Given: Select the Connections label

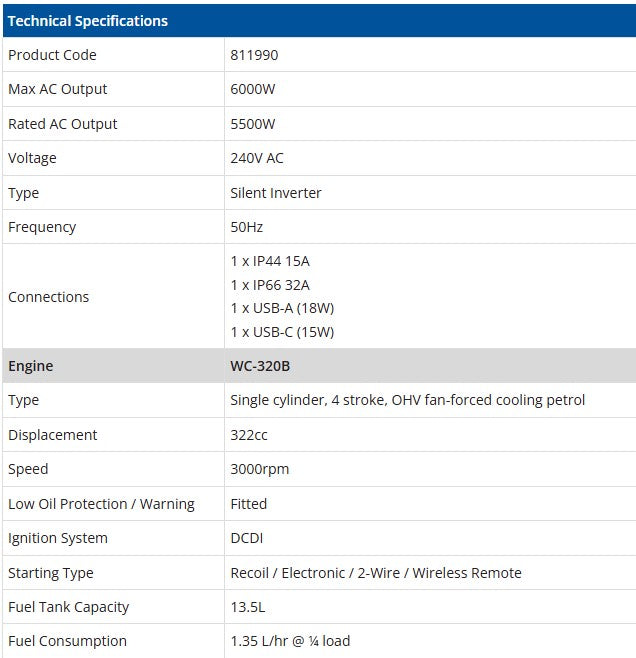Looking at the screenshot, I should click(48, 297).
